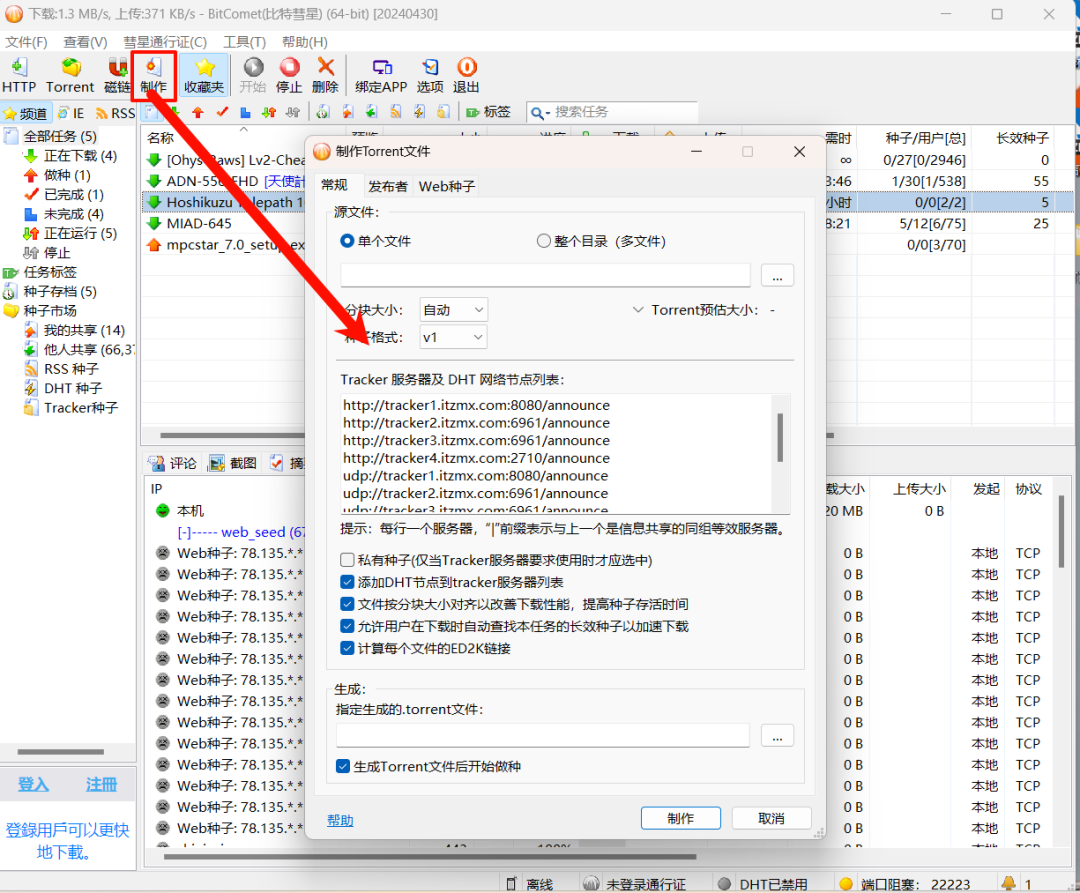Toggle 允许用户自动查找长效种子 checkbox
1080x893 pixels.
click(348, 626)
